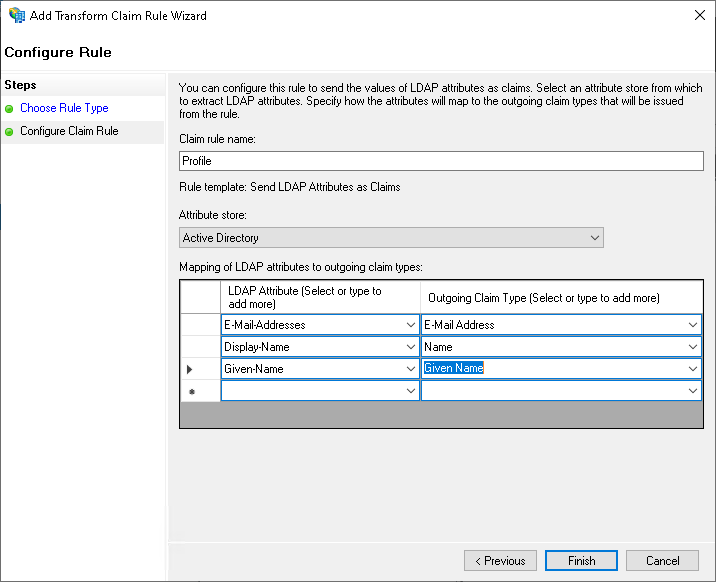Select the Configure Claim Rule step
The height and width of the screenshot is (582, 716).
[69, 132]
